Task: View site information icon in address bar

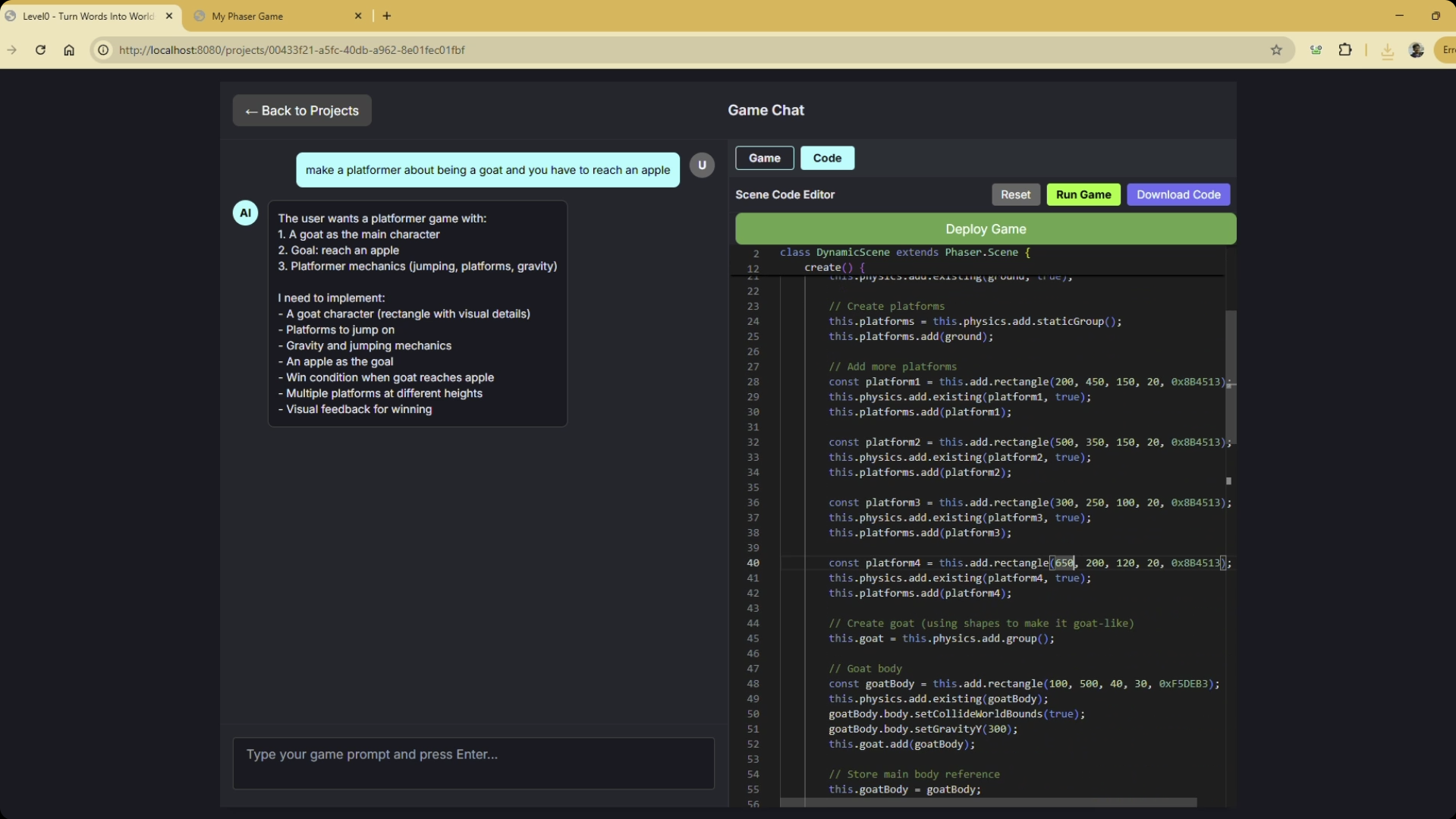Action: click(103, 50)
